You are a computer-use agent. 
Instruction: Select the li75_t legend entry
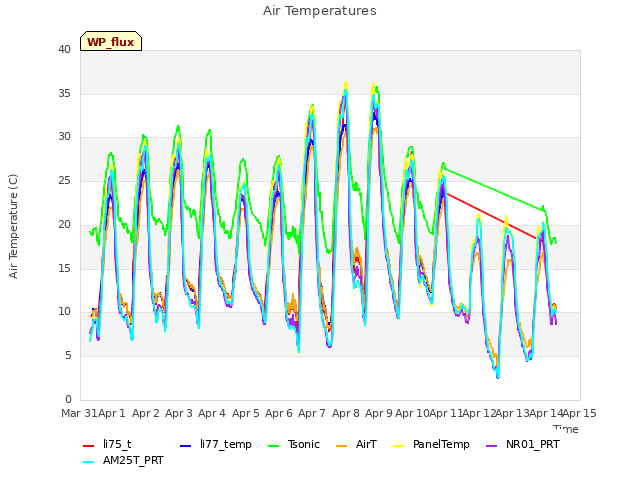click(107, 444)
